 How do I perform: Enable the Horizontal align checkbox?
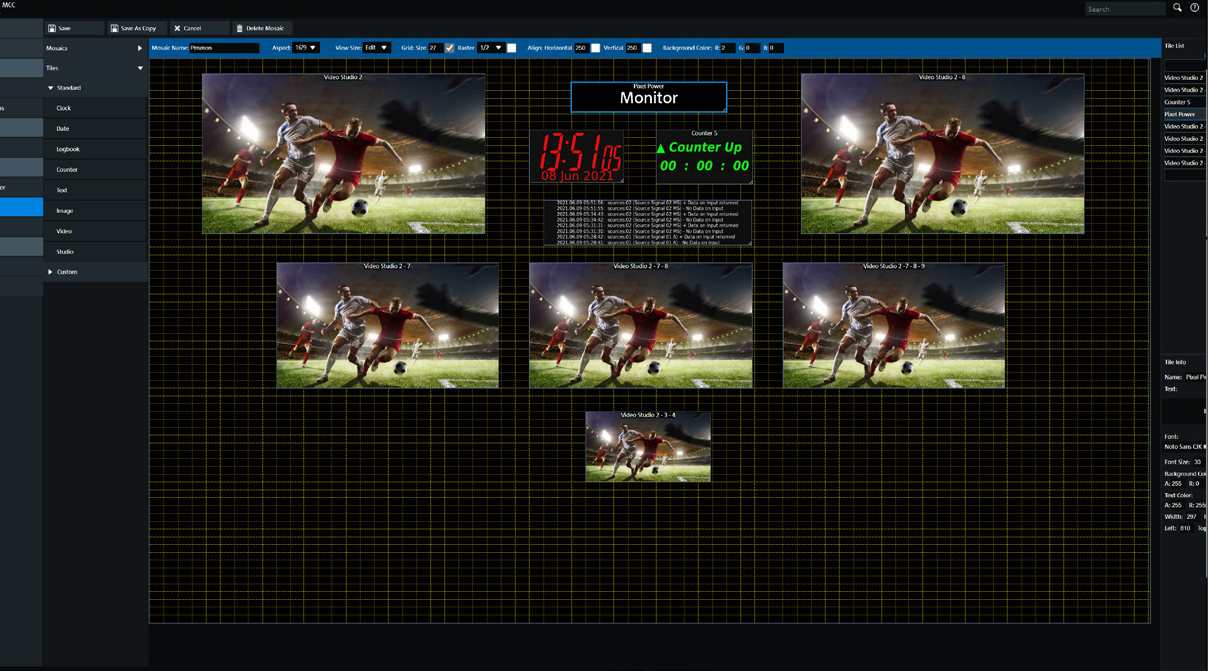coord(595,47)
